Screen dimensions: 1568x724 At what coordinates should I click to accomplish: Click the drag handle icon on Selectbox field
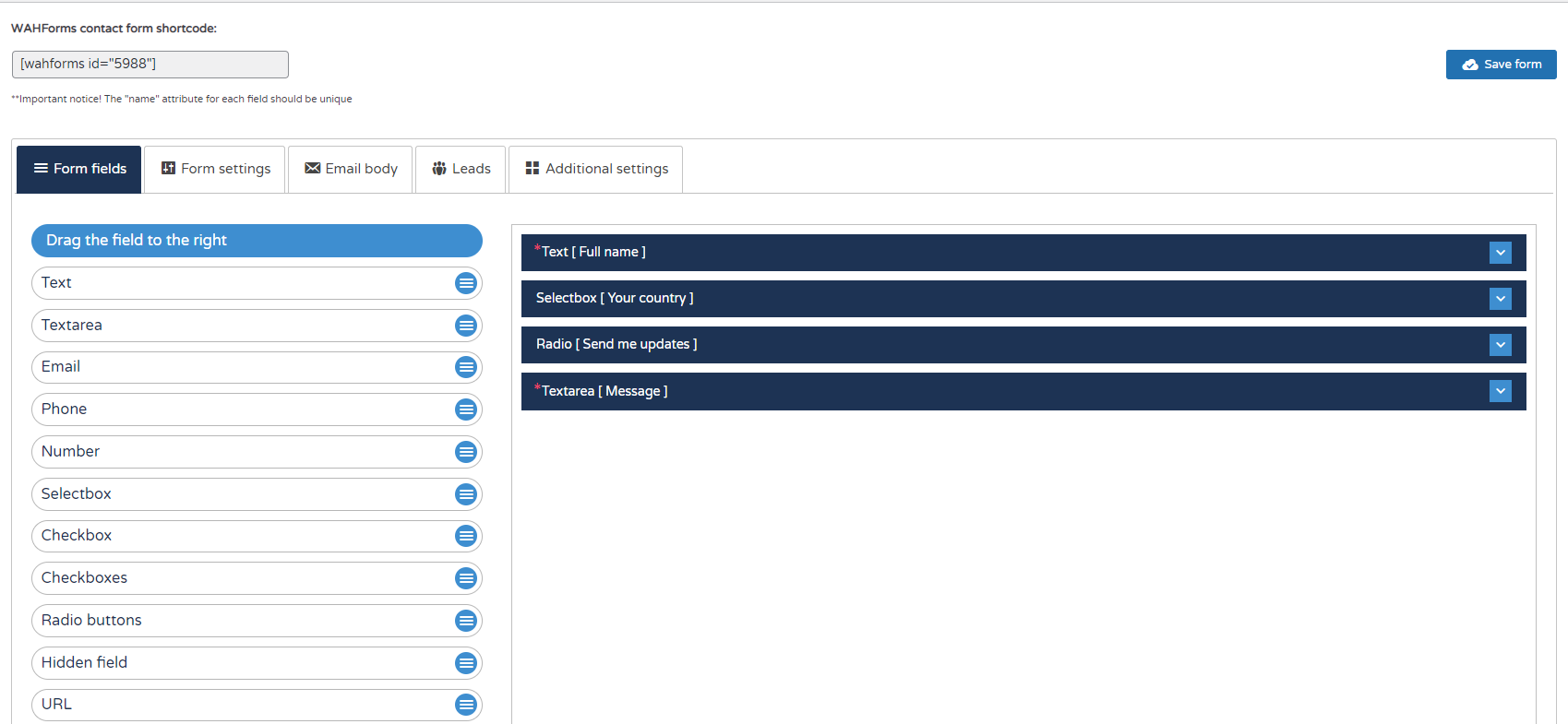point(466,494)
